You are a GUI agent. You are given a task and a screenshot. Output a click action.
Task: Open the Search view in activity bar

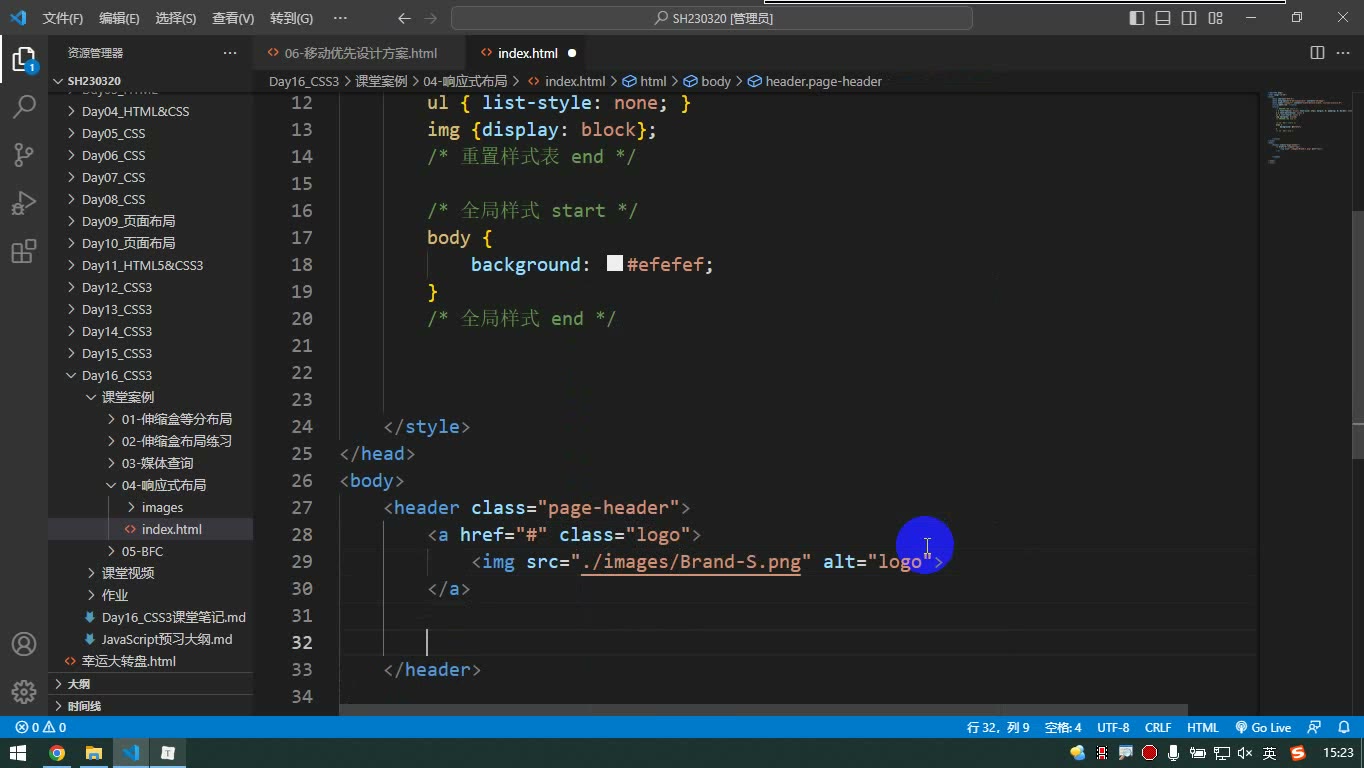(x=24, y=106)
